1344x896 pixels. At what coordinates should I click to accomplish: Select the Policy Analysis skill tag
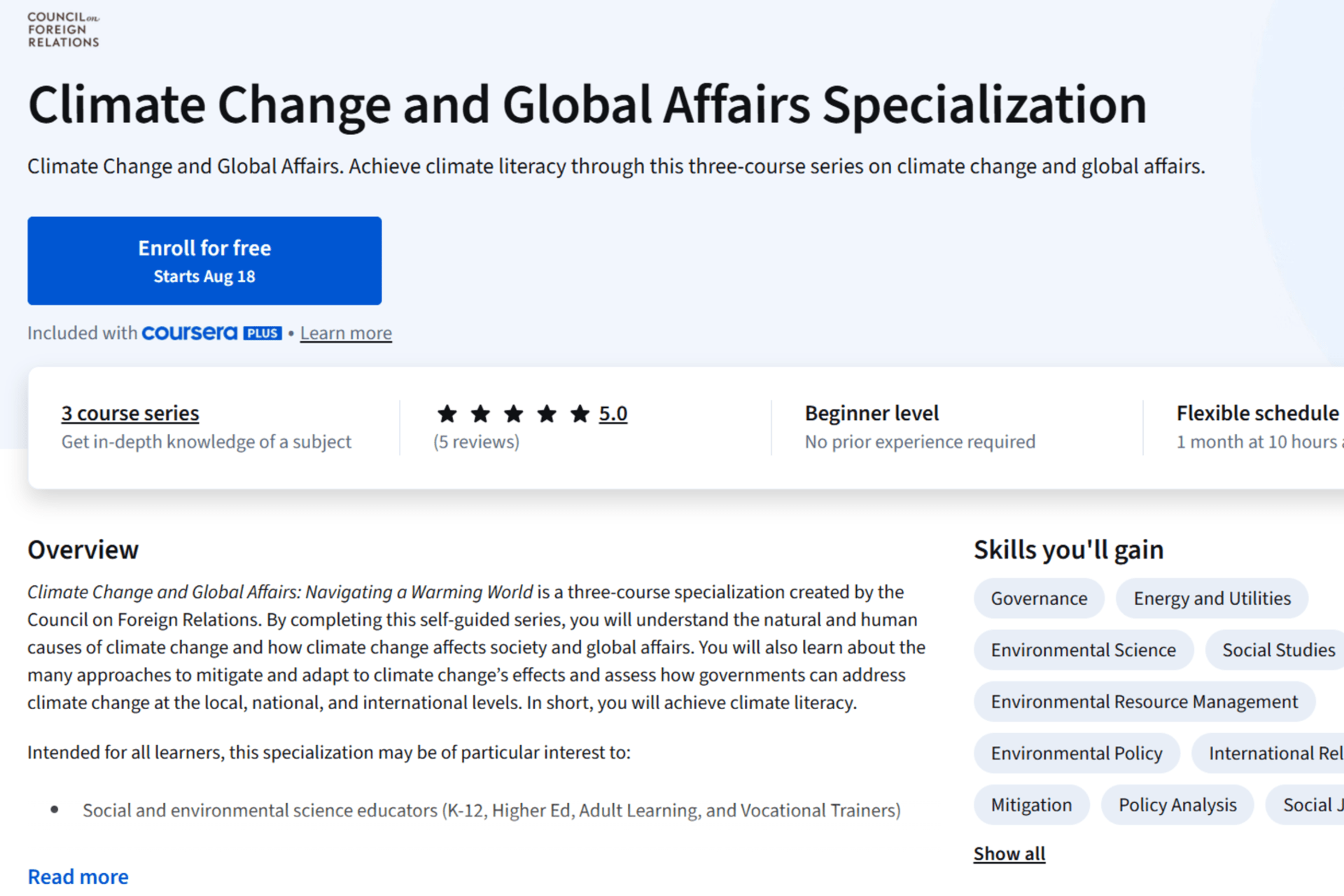1177,805
